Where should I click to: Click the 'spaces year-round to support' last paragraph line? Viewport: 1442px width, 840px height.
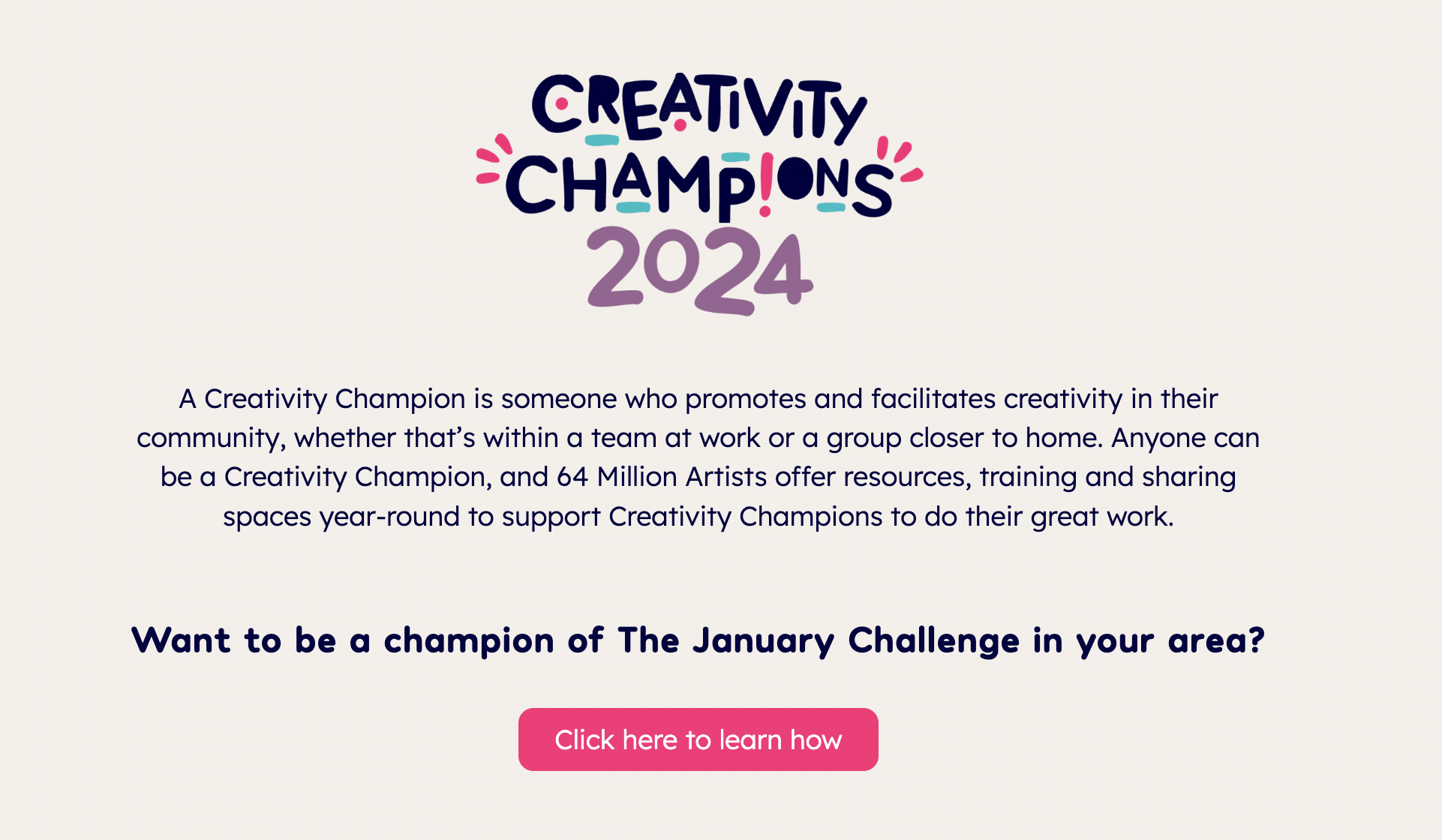point(698,517)
